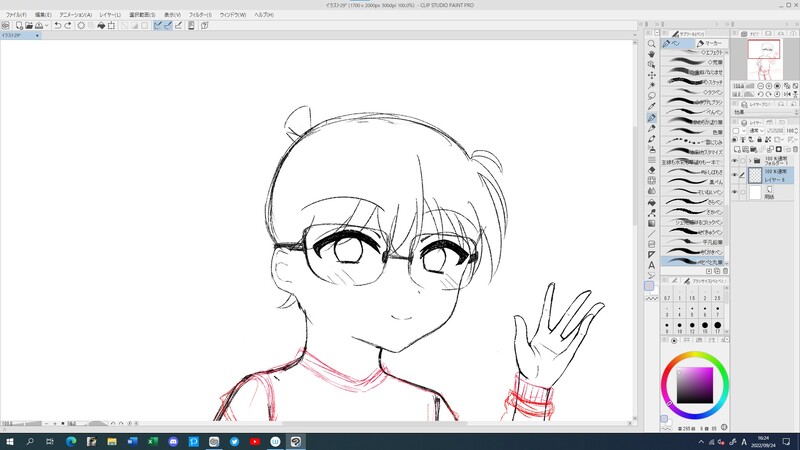
Task: Click the Redo toolbar icon
Action: click(x=68, y=26)
